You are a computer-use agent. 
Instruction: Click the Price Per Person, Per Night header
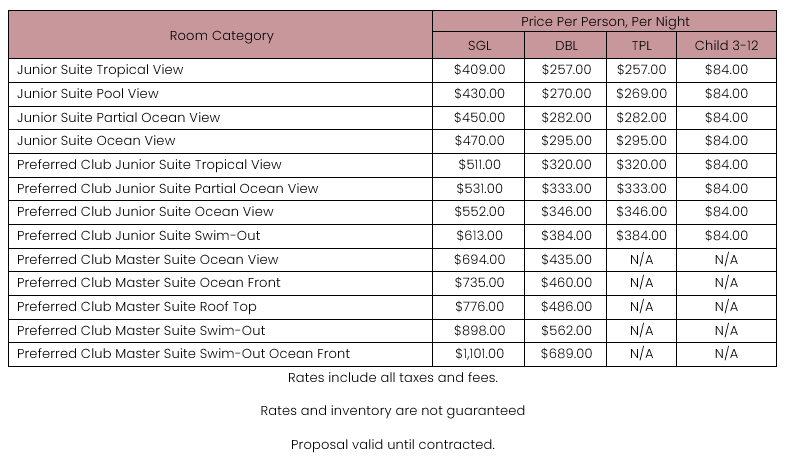pos(605,21)
